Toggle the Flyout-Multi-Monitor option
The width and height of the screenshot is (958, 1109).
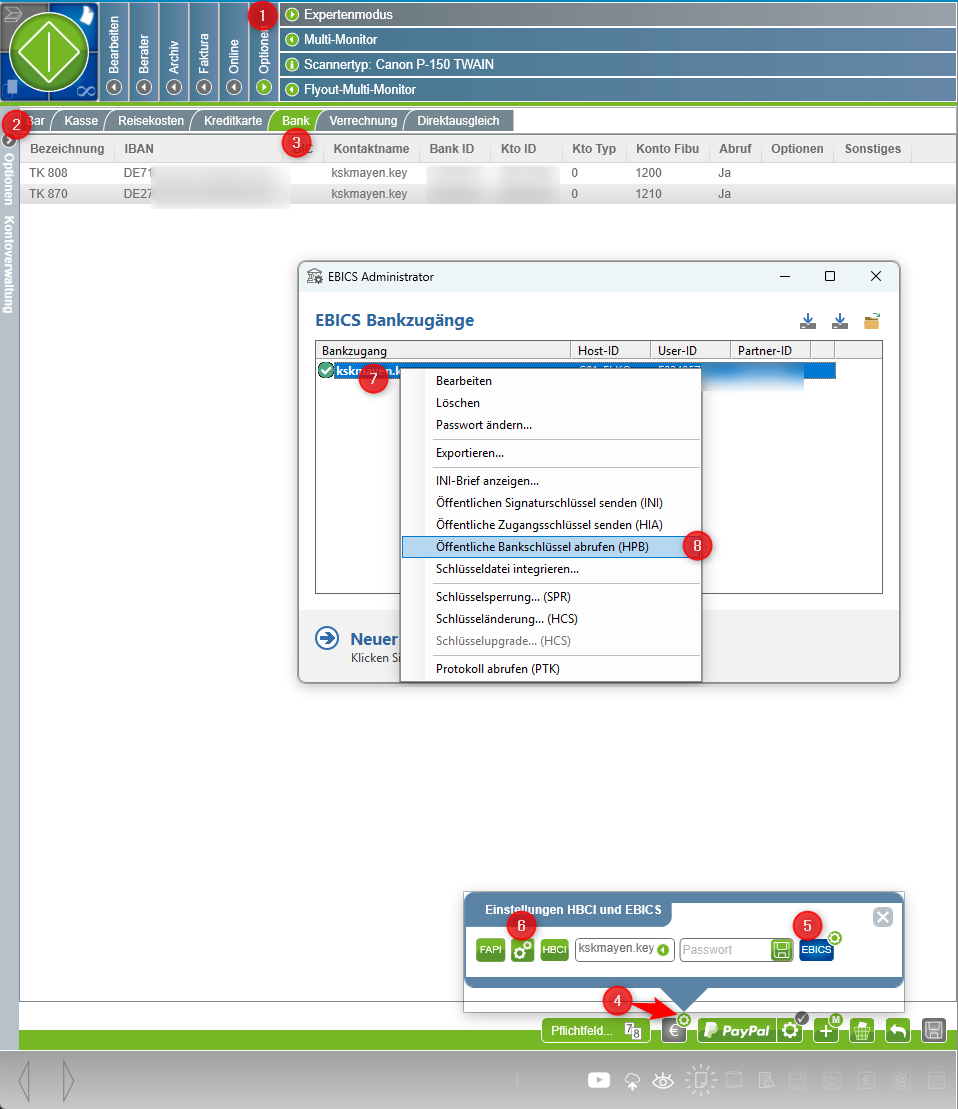292,89
